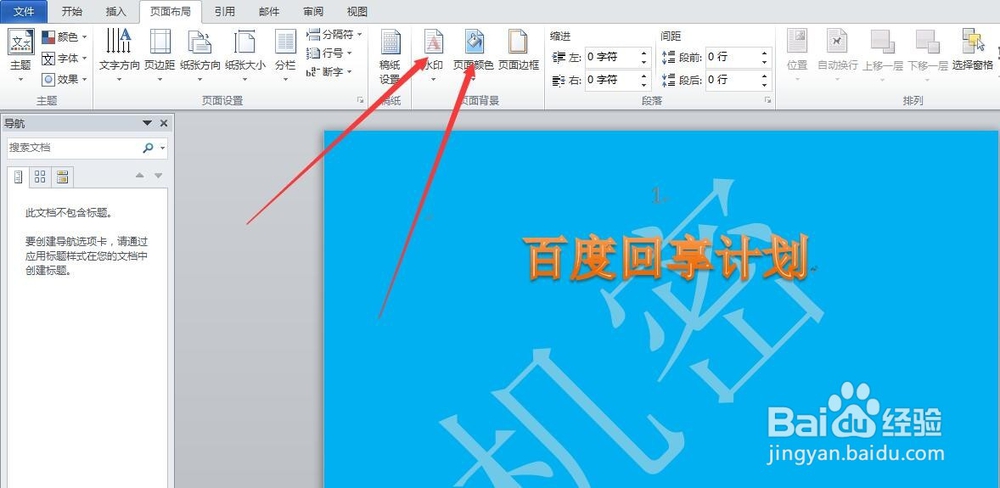Open theme 效果 effects dropdown
Screen dimensions: 1000x488
coord(64,79)
